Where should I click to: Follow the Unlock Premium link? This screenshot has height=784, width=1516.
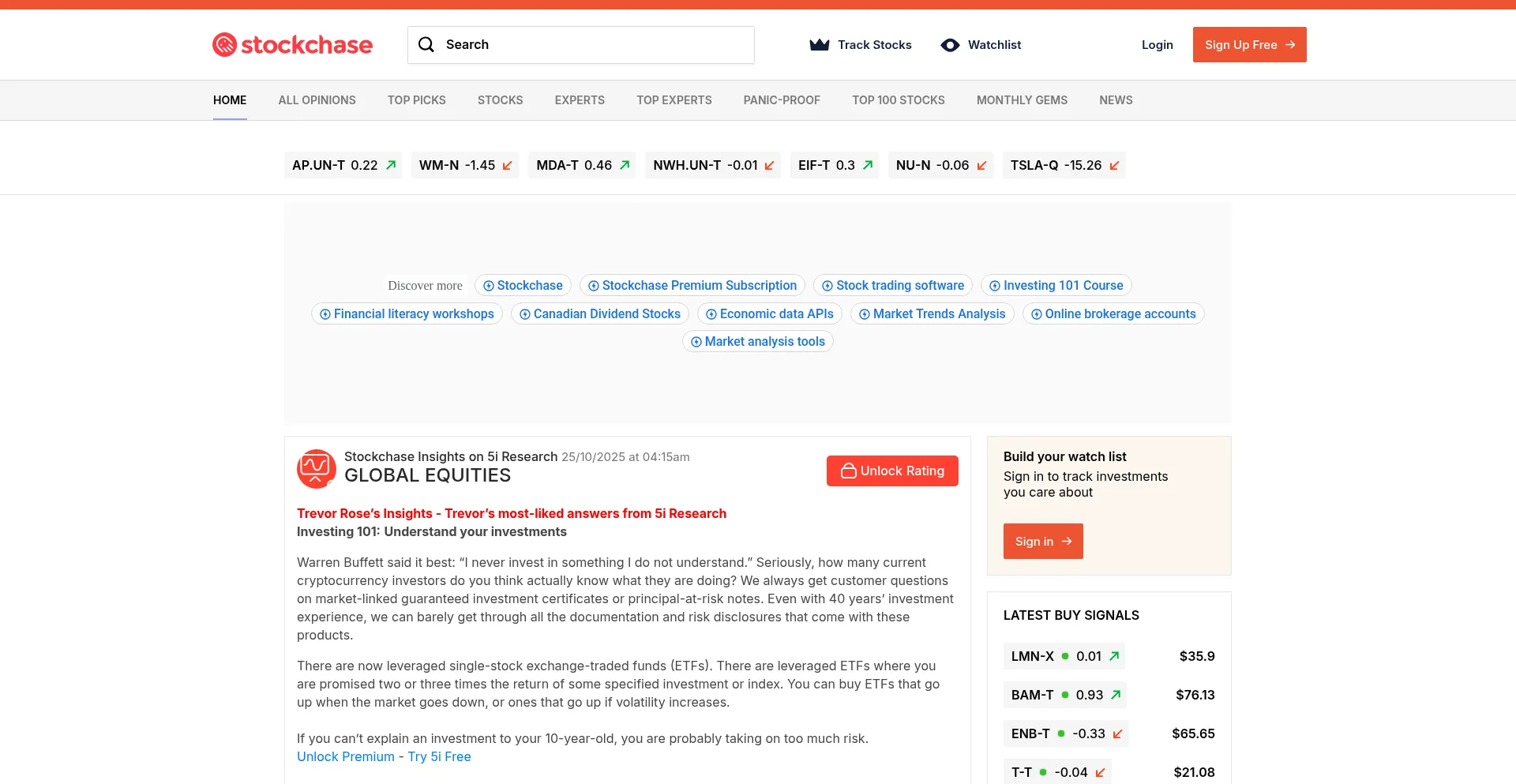click(x=345, y=756)
